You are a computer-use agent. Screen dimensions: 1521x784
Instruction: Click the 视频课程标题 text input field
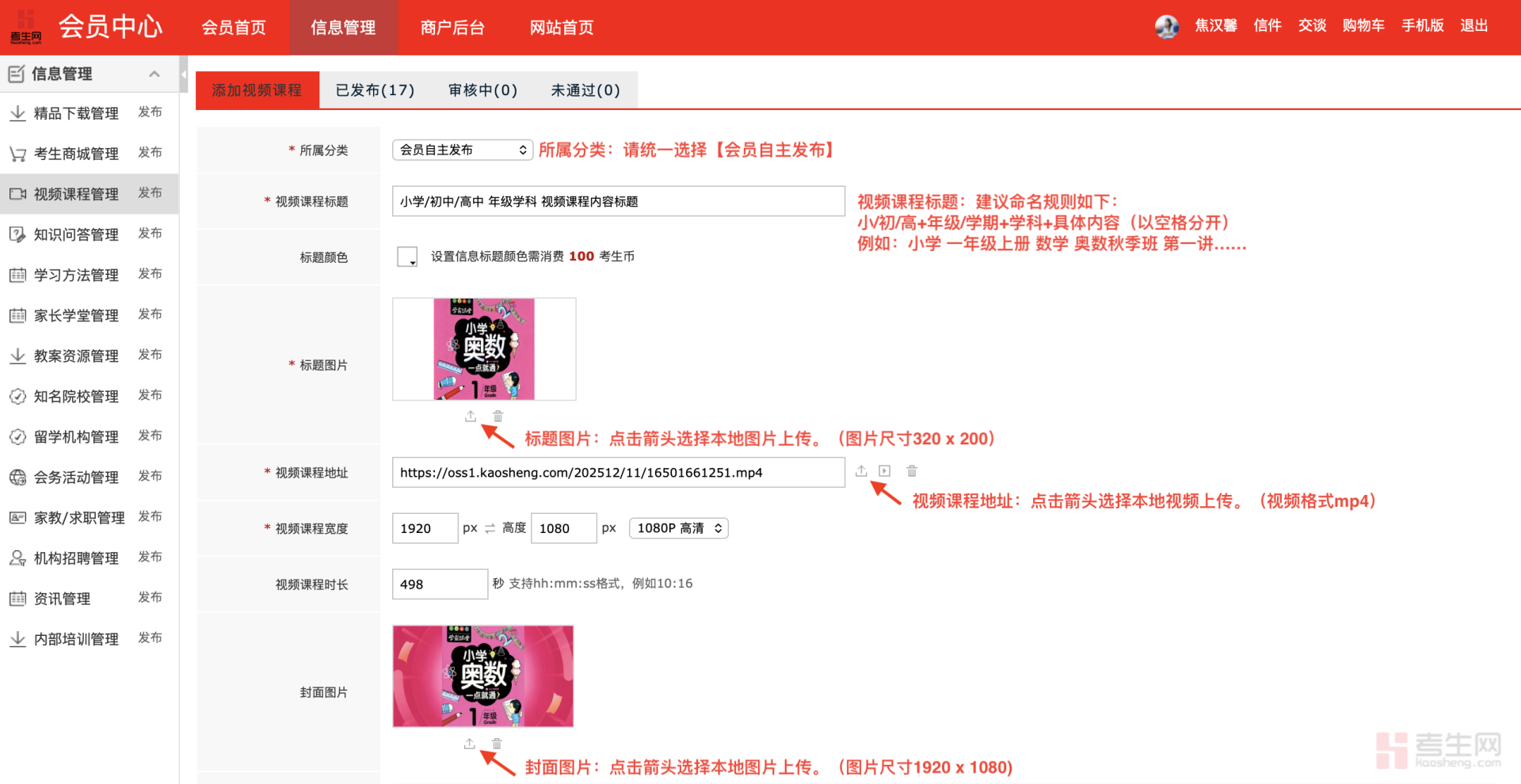point(618,202)
